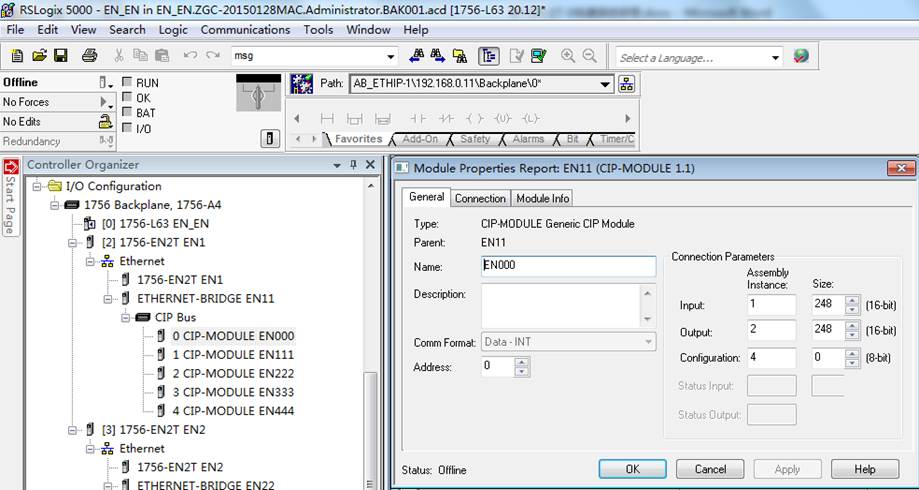
Task: Click the Zoom Out magnifier icon
Action: tap(589, 56)
